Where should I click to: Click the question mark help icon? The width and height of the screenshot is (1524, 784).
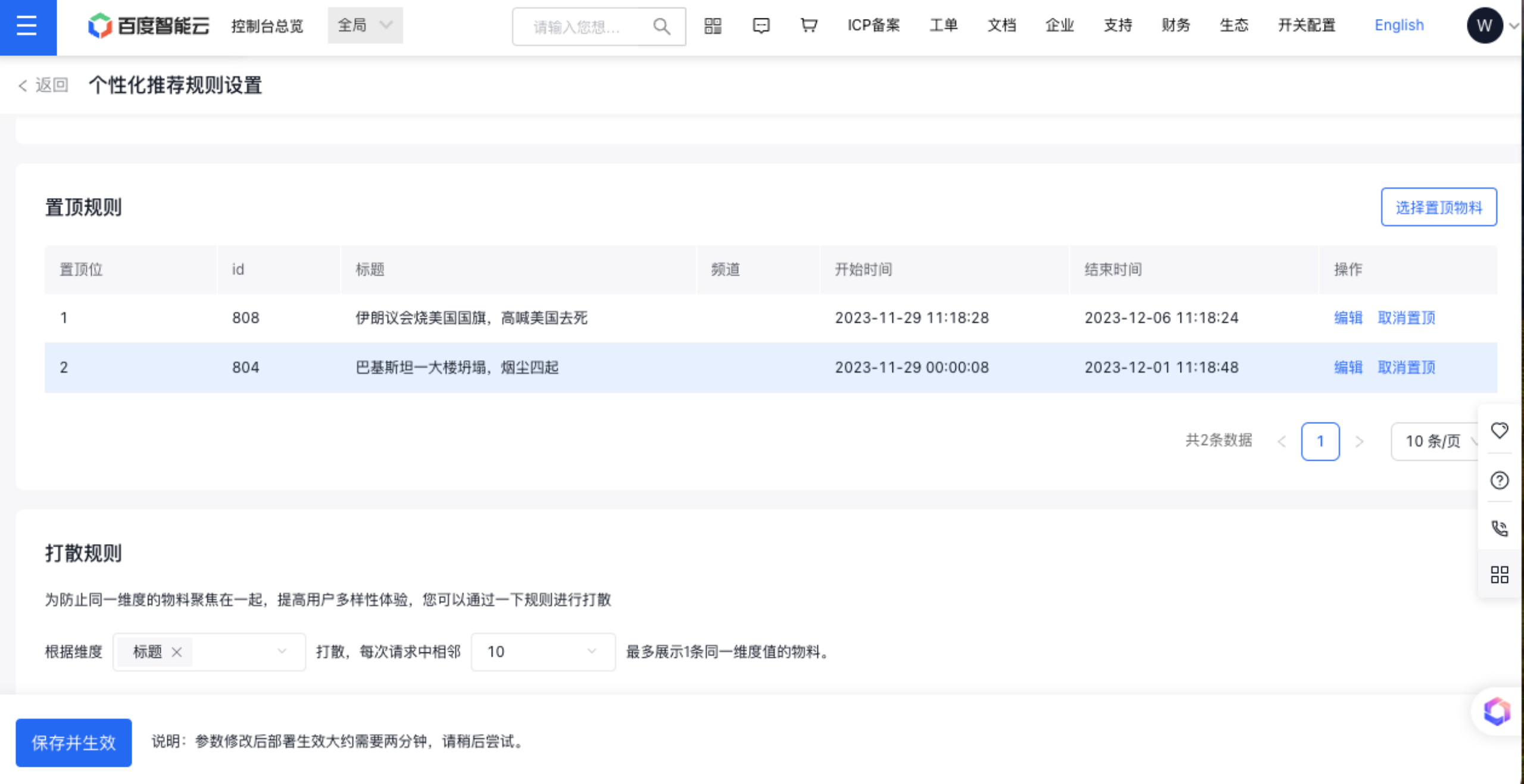(x=1499, y=480)
